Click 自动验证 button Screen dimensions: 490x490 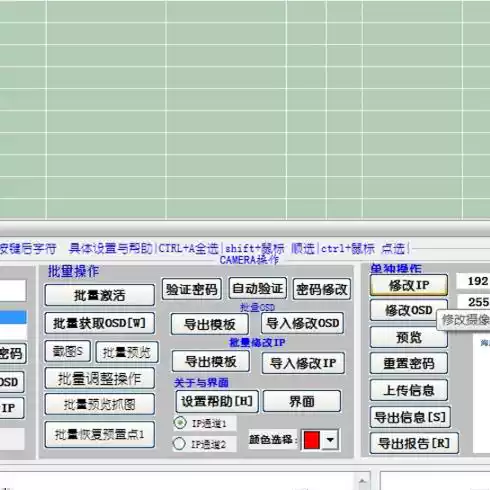click(x=258, y=288)
